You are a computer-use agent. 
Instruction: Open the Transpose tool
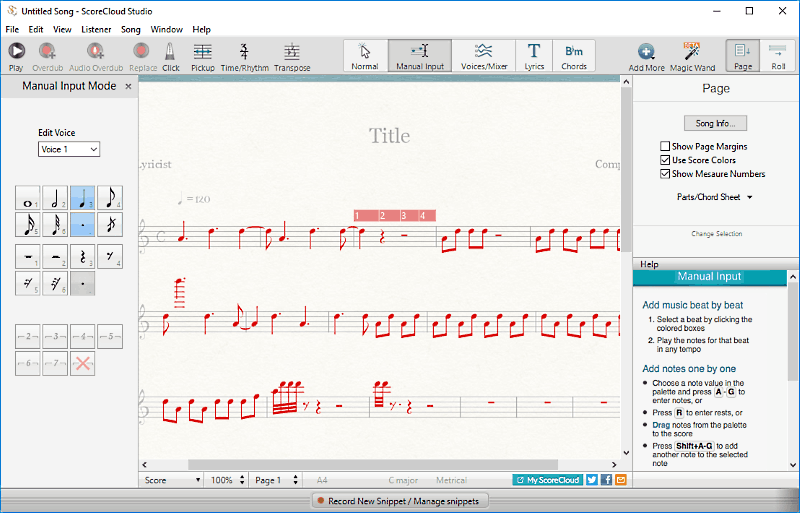pyautogui.click(x=292, y=56)
